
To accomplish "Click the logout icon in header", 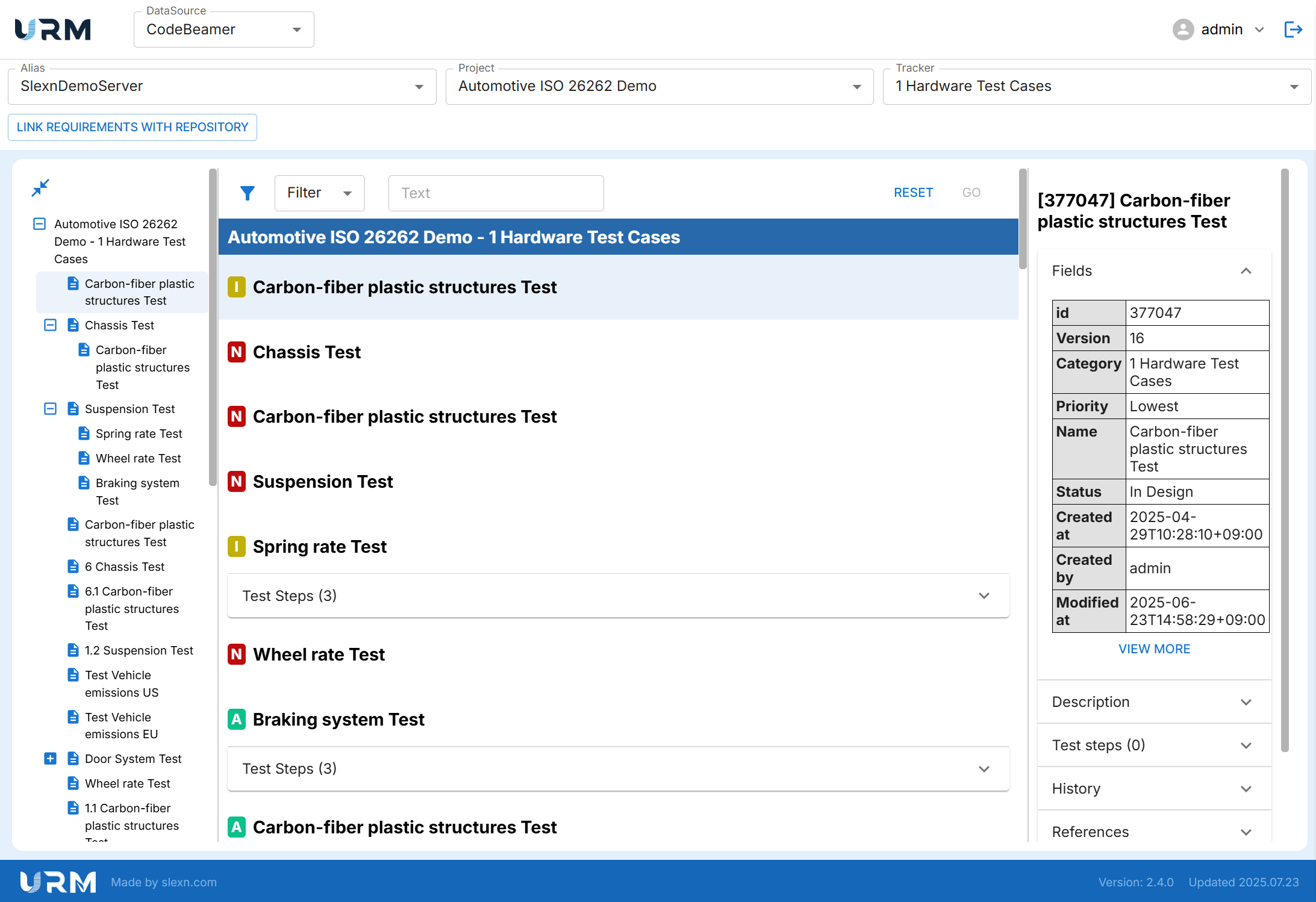I will (x=1293, y=30).
